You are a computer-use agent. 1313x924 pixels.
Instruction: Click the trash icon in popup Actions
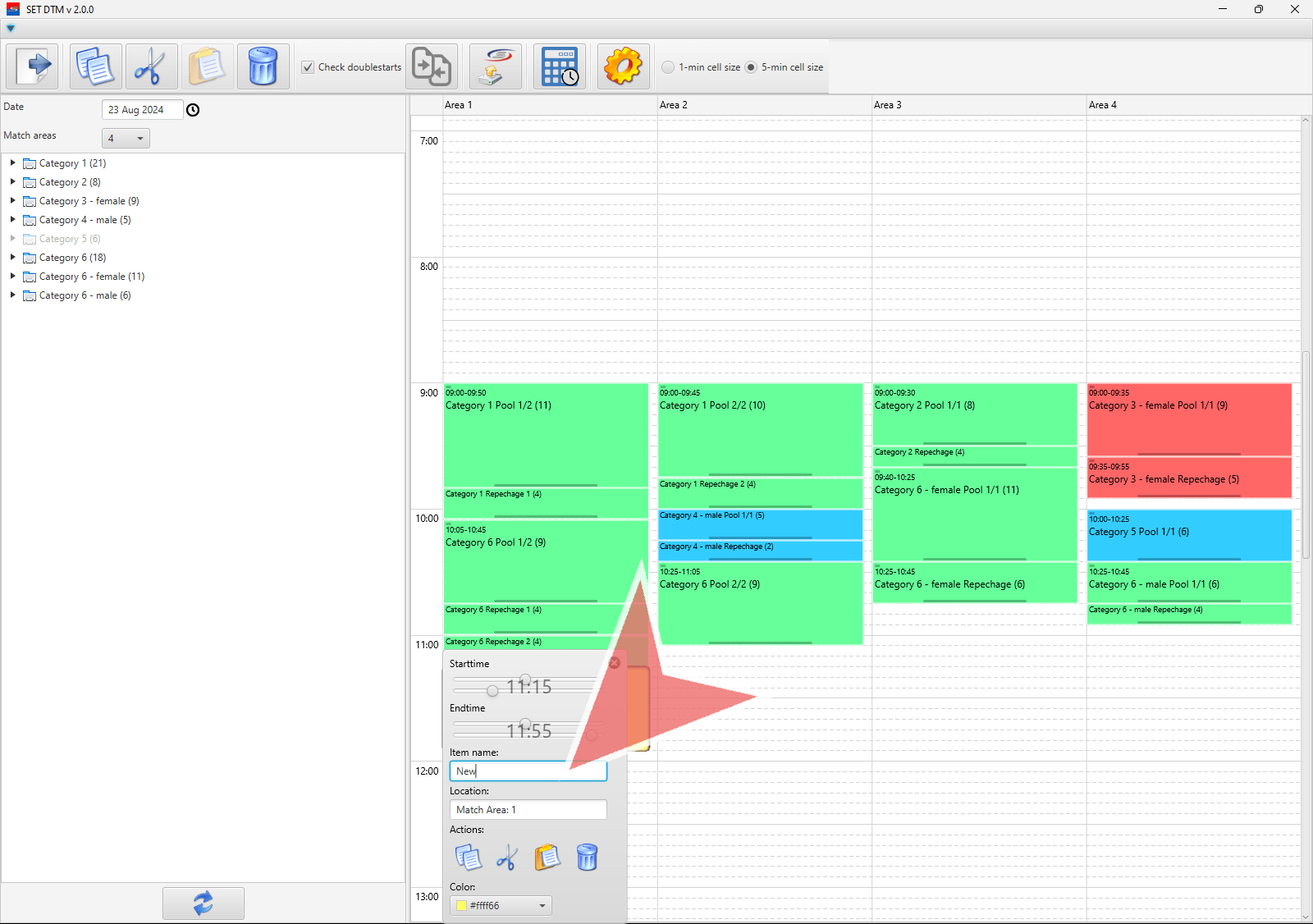[587, 858]
